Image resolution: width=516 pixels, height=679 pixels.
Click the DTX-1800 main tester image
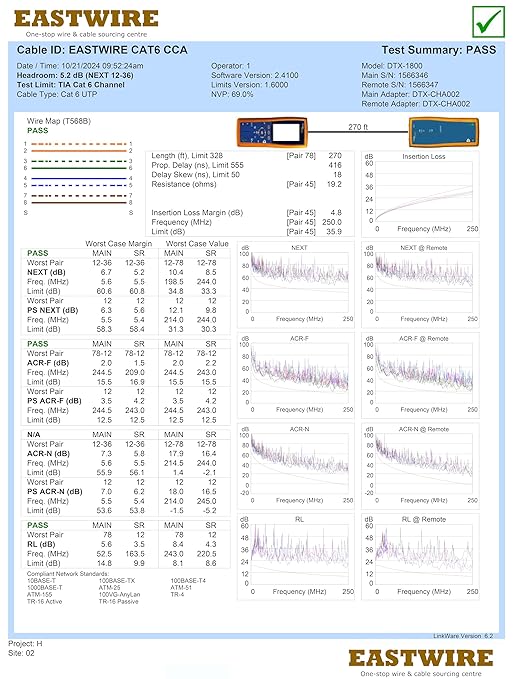click(x=272, y=132)
